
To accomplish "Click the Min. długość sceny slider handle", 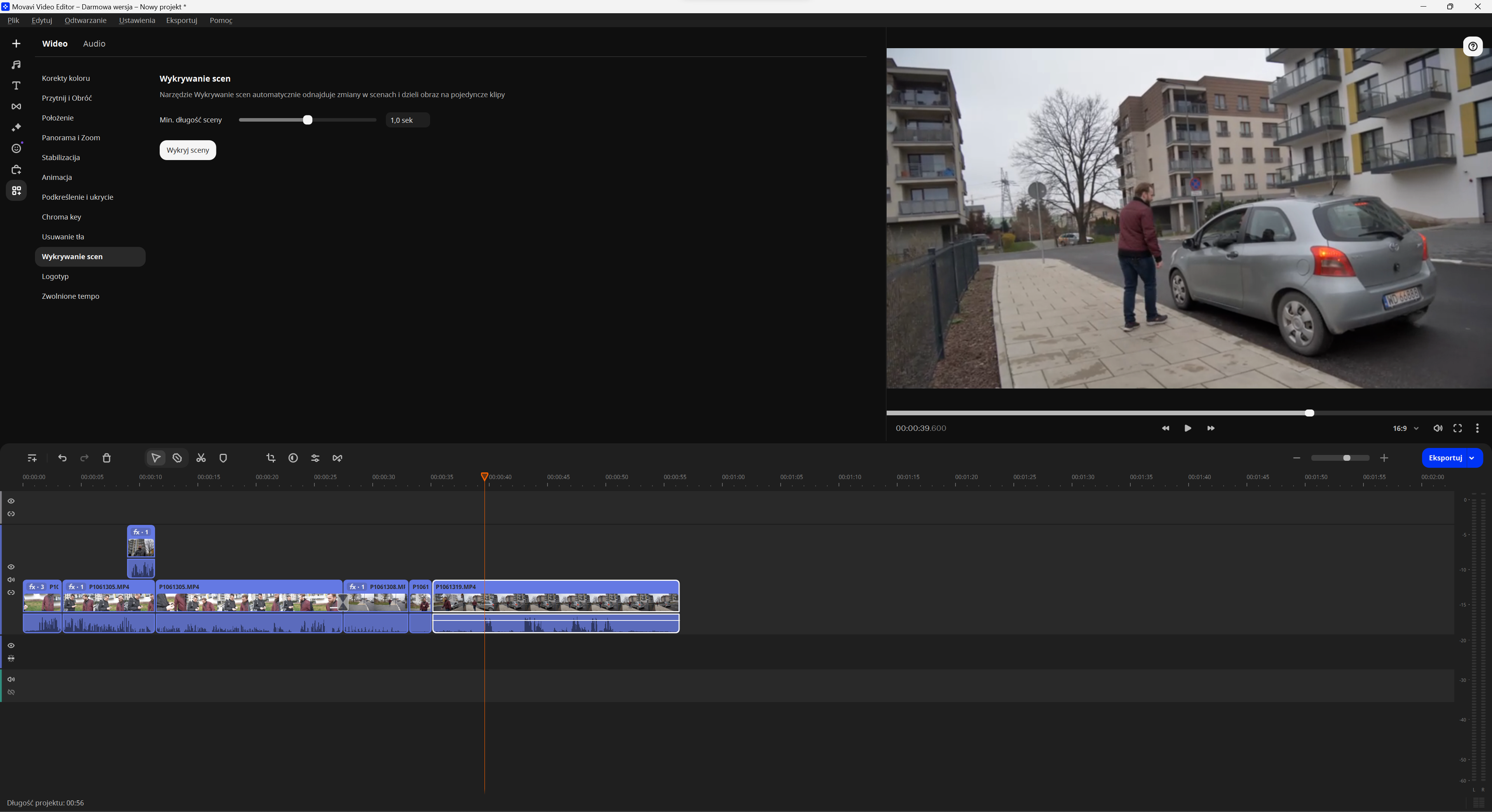I will click(x=308, y=120).
